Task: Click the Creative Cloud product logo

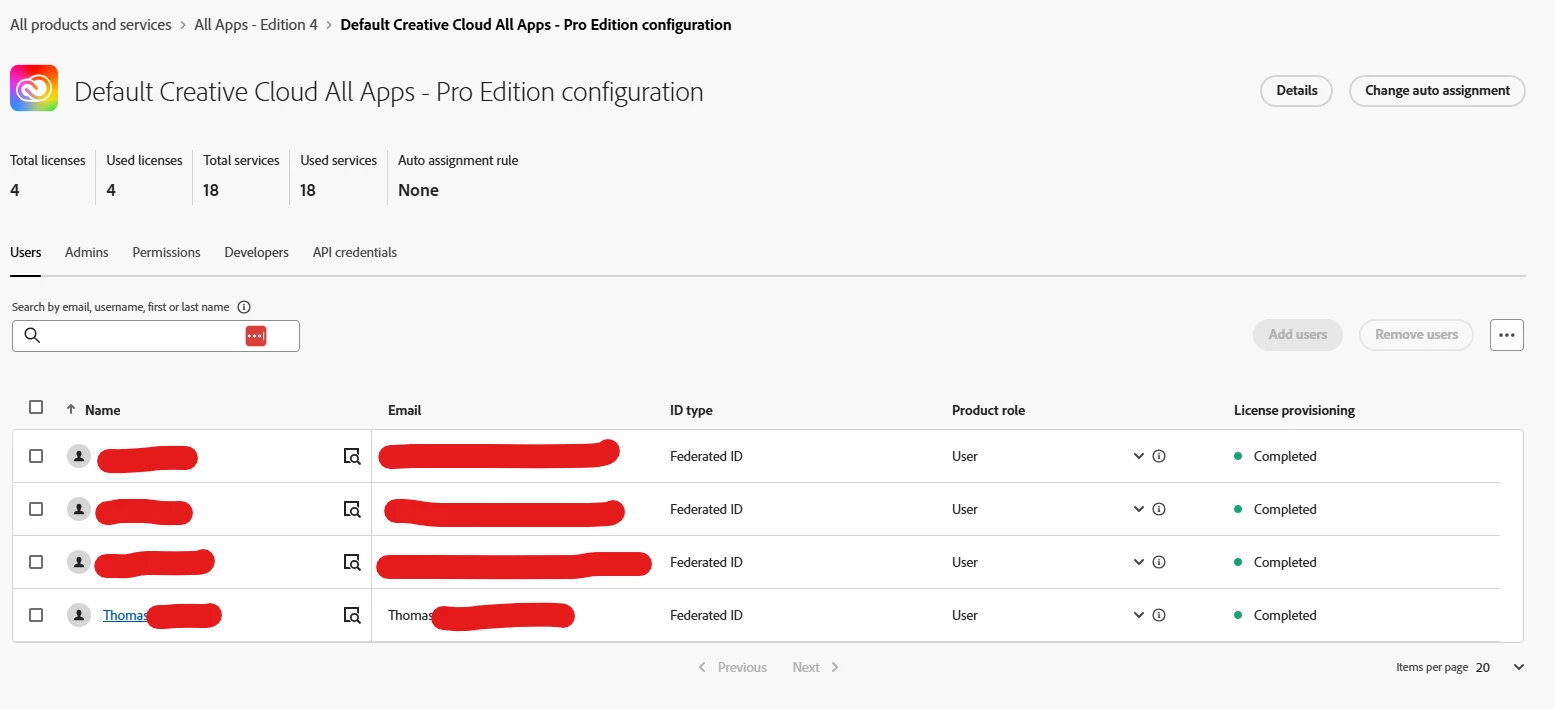Action: coord(34,88)
